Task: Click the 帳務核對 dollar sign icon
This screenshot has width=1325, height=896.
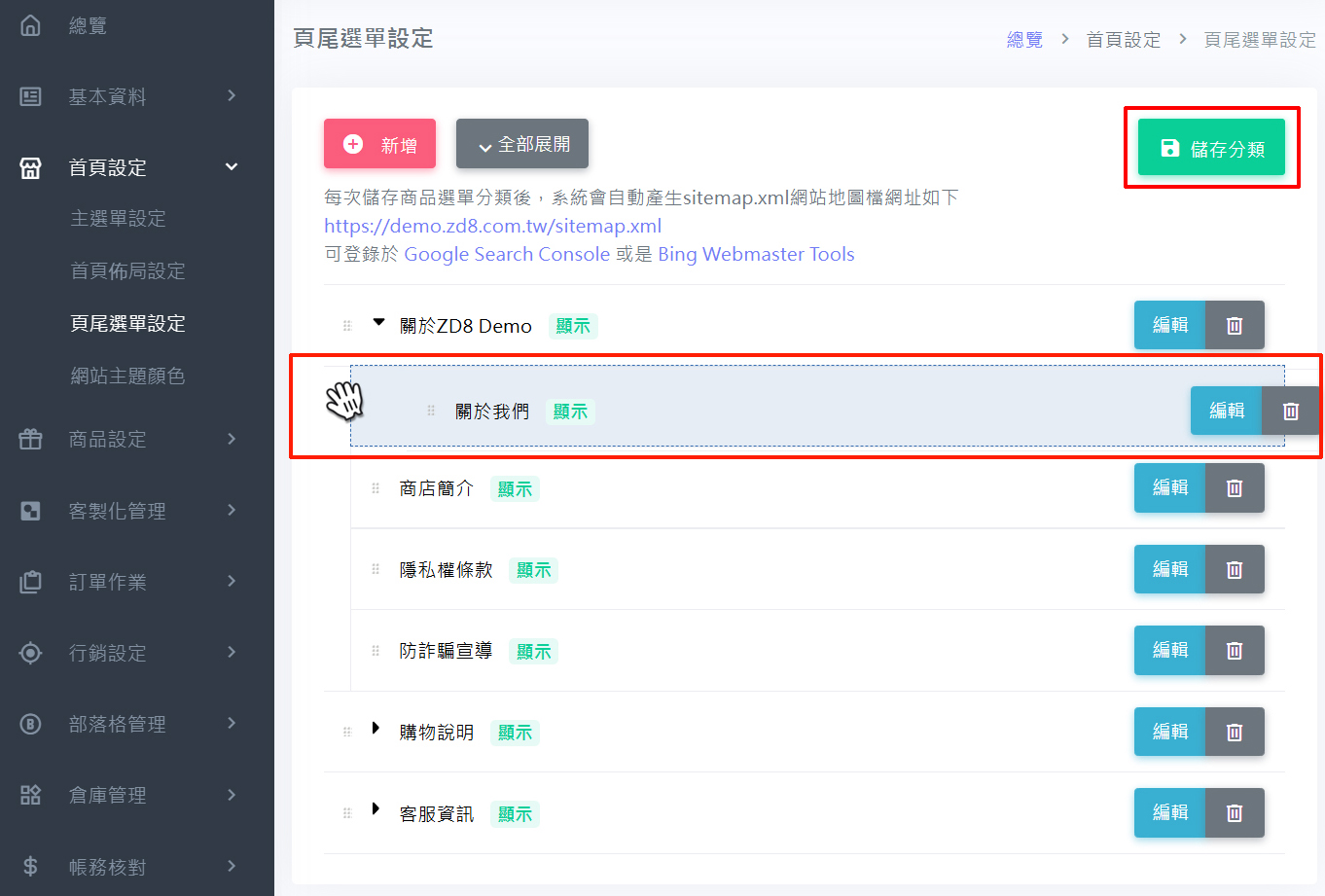Action: coord(31,866)
